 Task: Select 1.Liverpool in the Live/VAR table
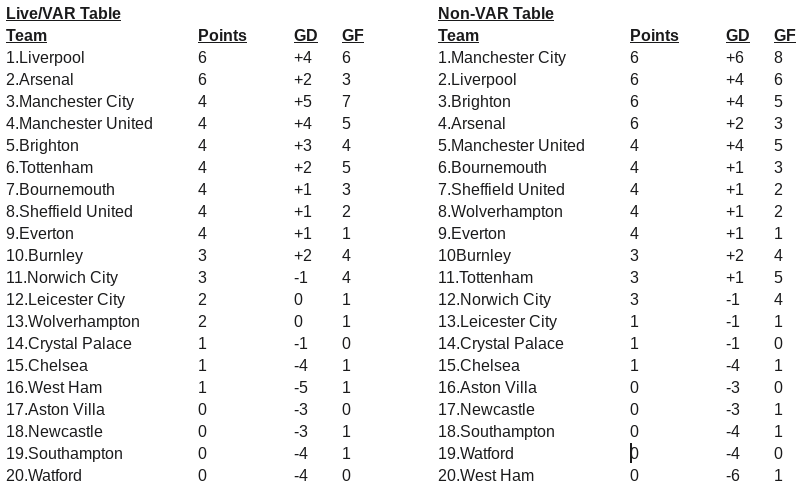[45, 58]
